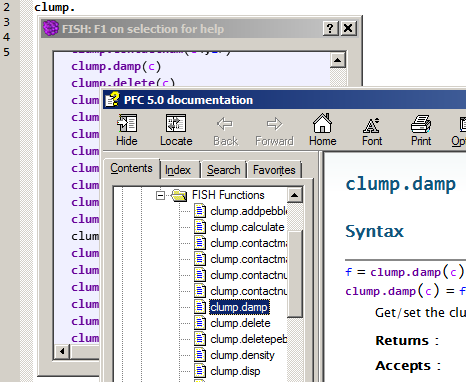Click the contents tree scroll-up arrow
466x382 pixels.
click(294, 195)
